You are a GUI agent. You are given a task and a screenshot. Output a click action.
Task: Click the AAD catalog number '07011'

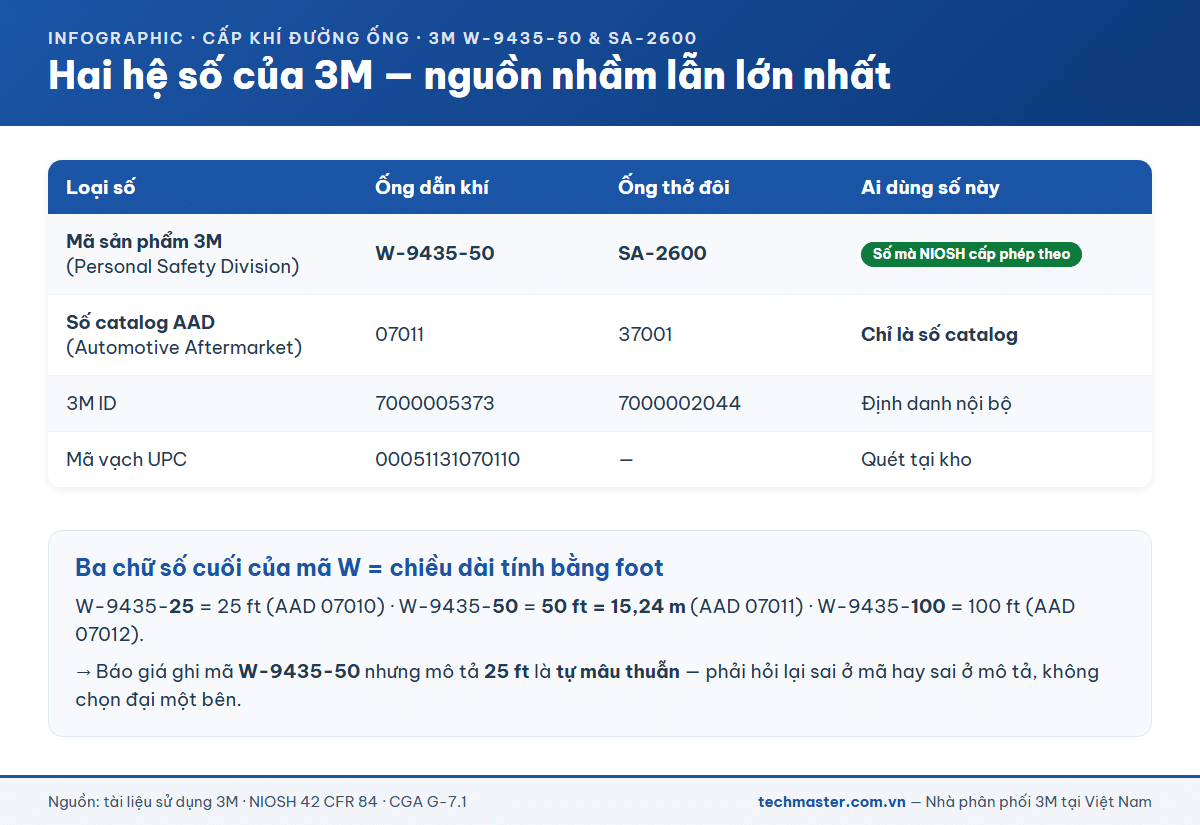(x=400, y=334)
